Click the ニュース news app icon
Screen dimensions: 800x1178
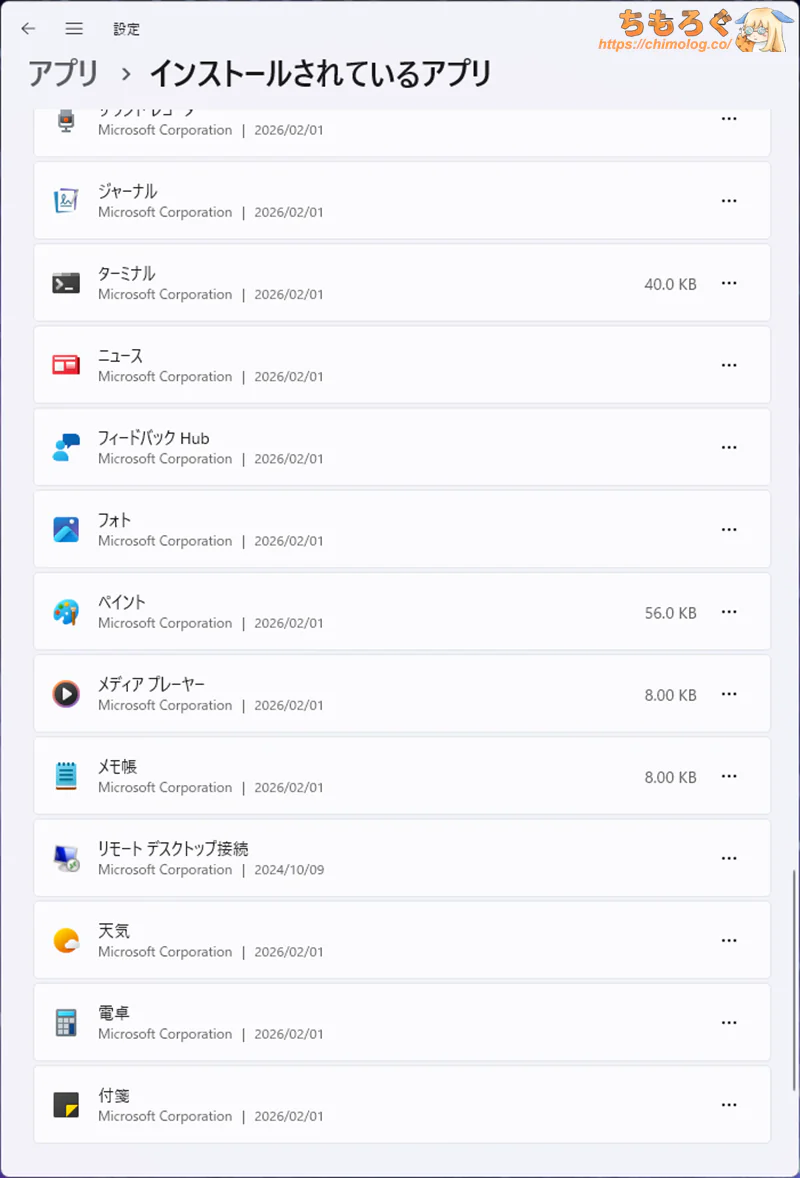click(66, 365)
